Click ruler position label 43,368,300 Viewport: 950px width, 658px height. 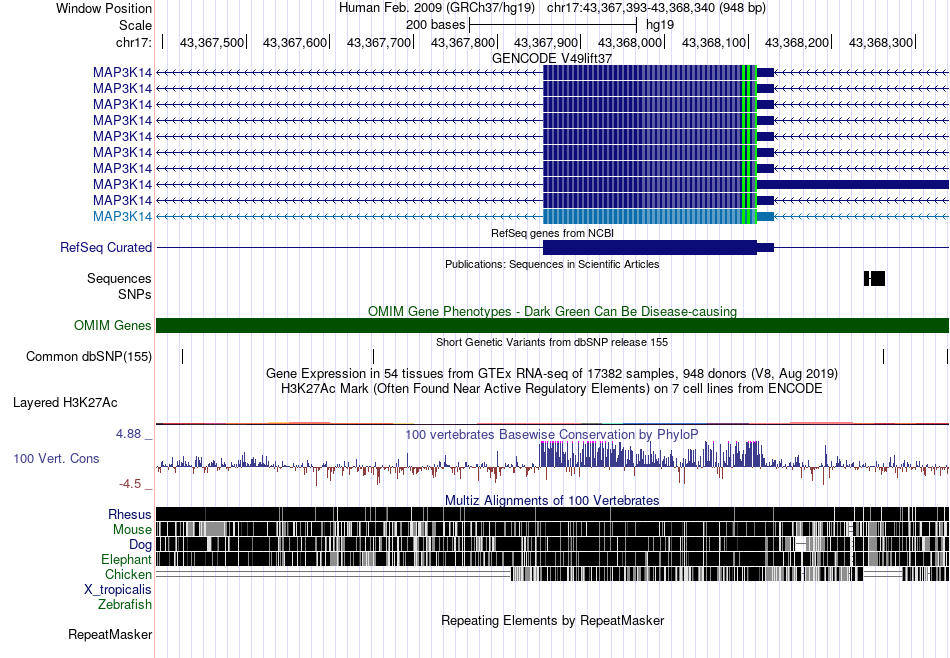(x=880, y=42)
